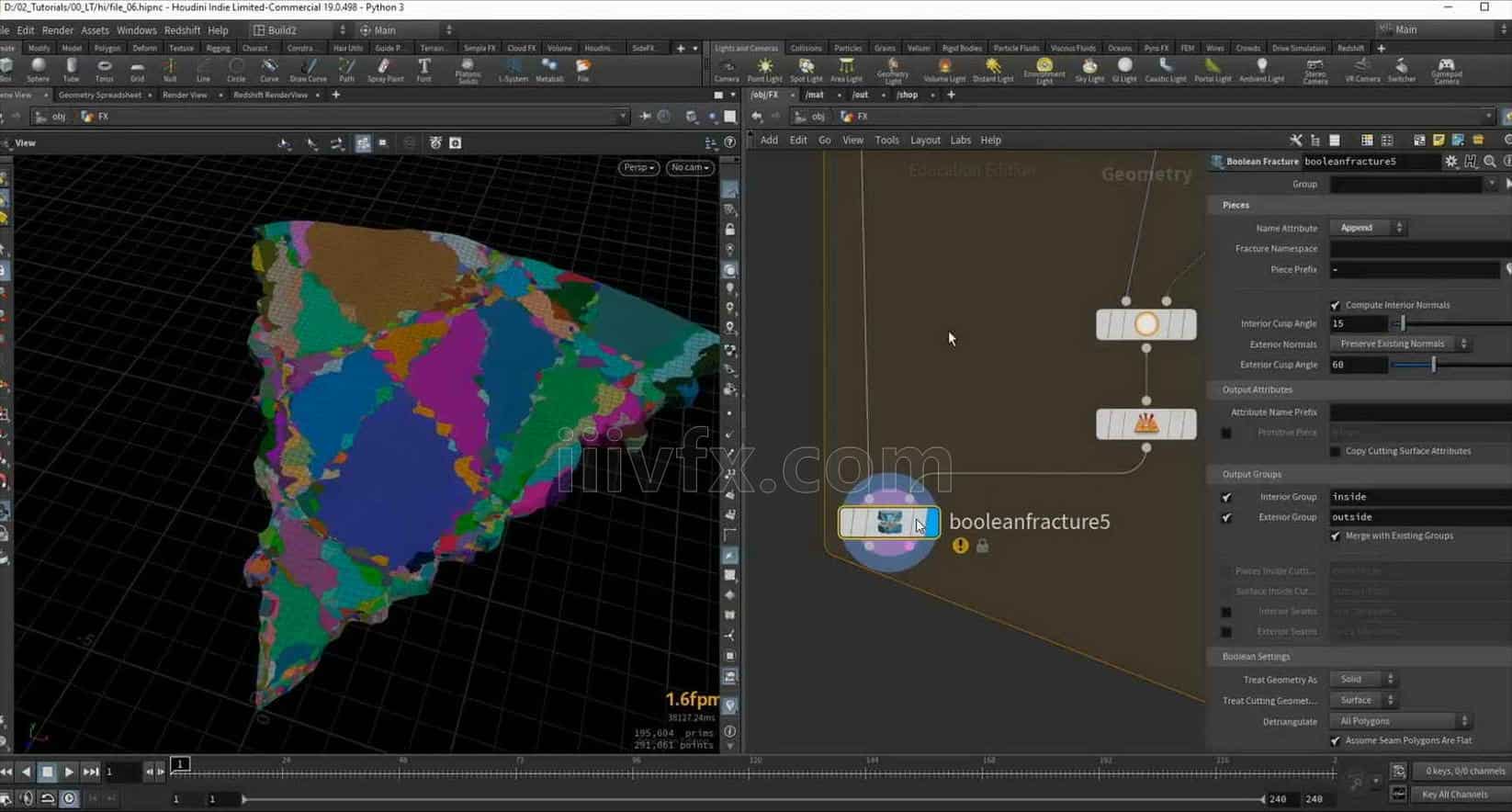Open the Redshift menu
This screenshot has height=812, width=1512.
click(182, 30)
